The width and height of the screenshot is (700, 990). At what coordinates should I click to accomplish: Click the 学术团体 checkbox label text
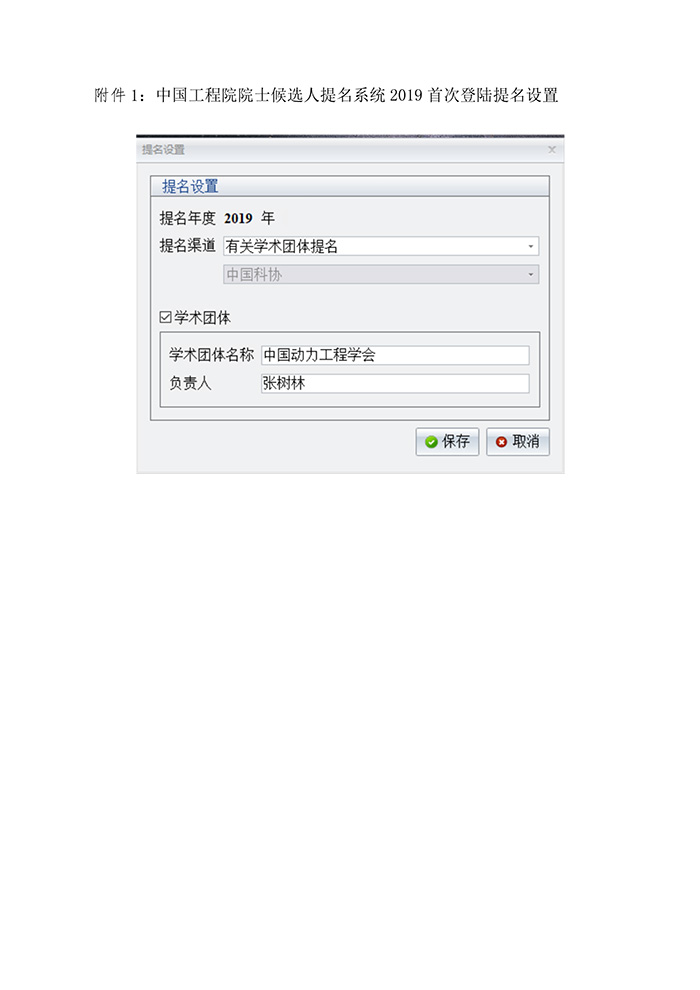coord(203,318)
